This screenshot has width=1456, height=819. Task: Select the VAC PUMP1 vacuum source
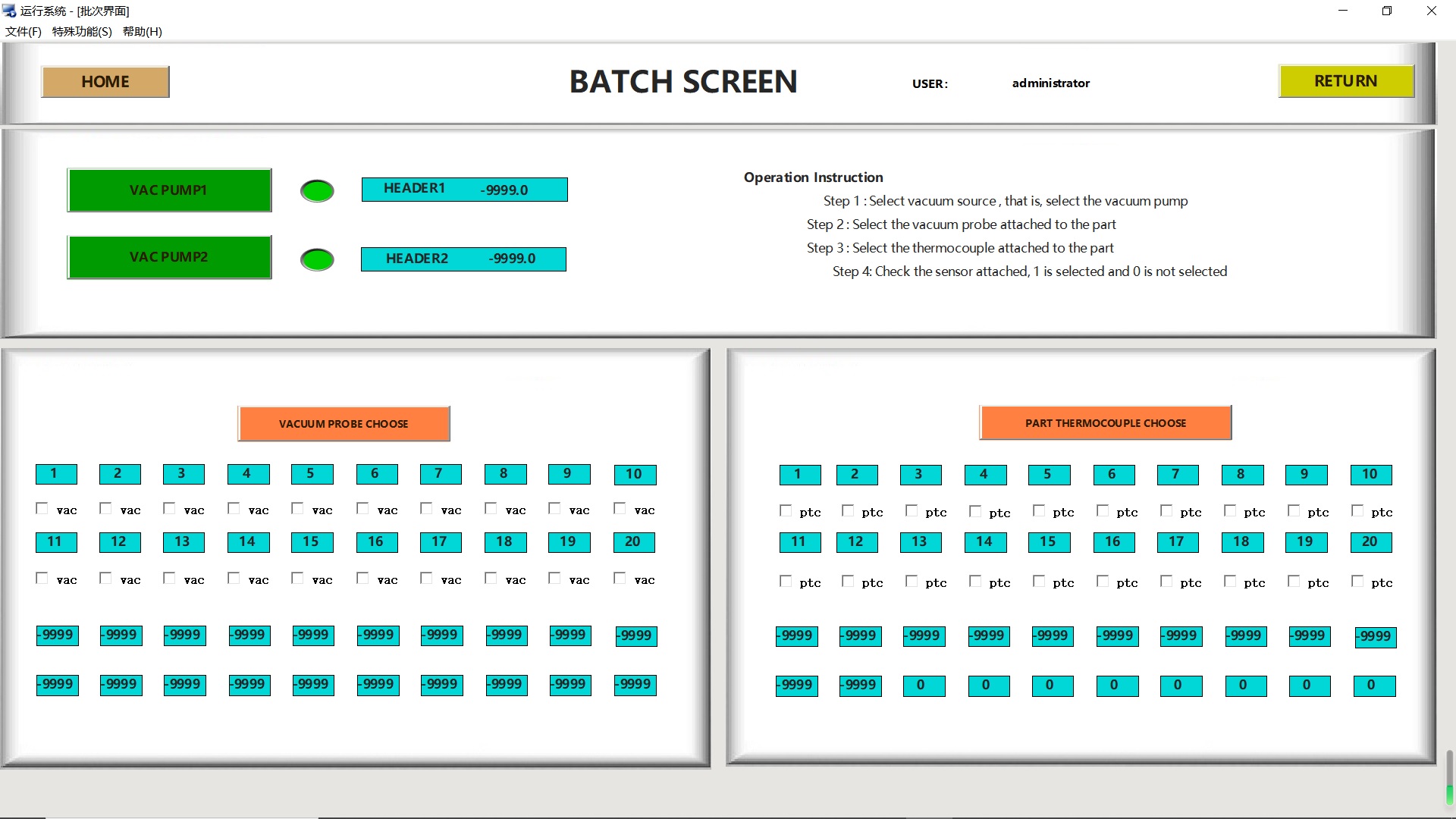tap(169, 190)
